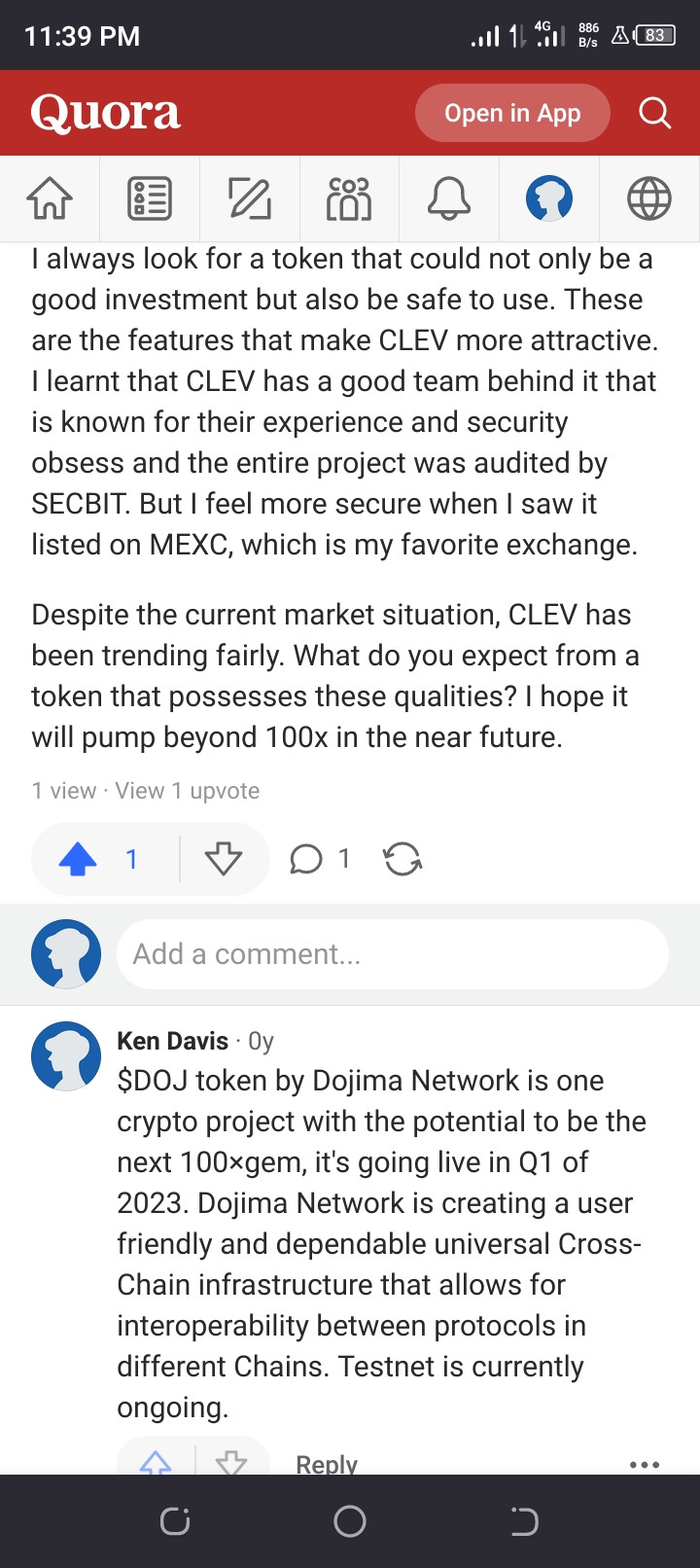Click Reply under Ken Davis's comment
Viewport: 700px width, 1568px height.
327,1464
